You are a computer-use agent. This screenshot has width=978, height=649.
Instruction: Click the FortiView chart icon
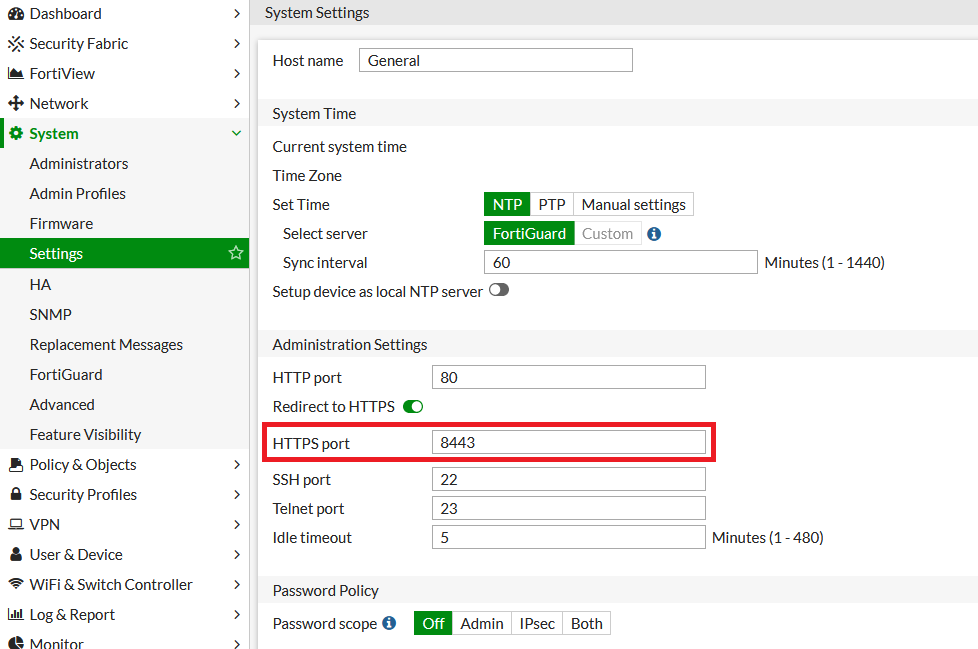coord(16,74)
